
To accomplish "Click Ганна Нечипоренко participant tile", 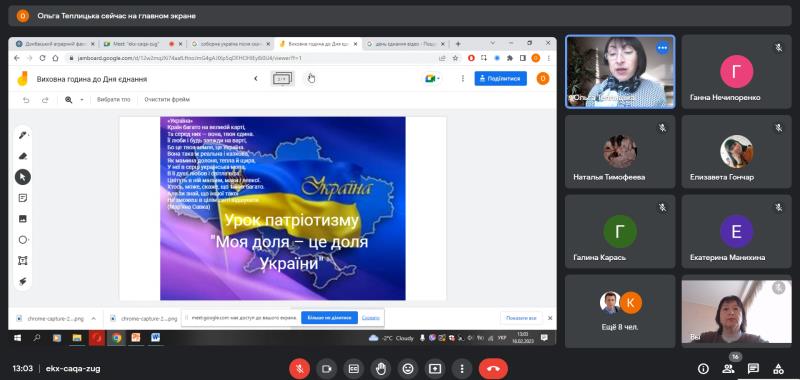I will tap(736, 71).
